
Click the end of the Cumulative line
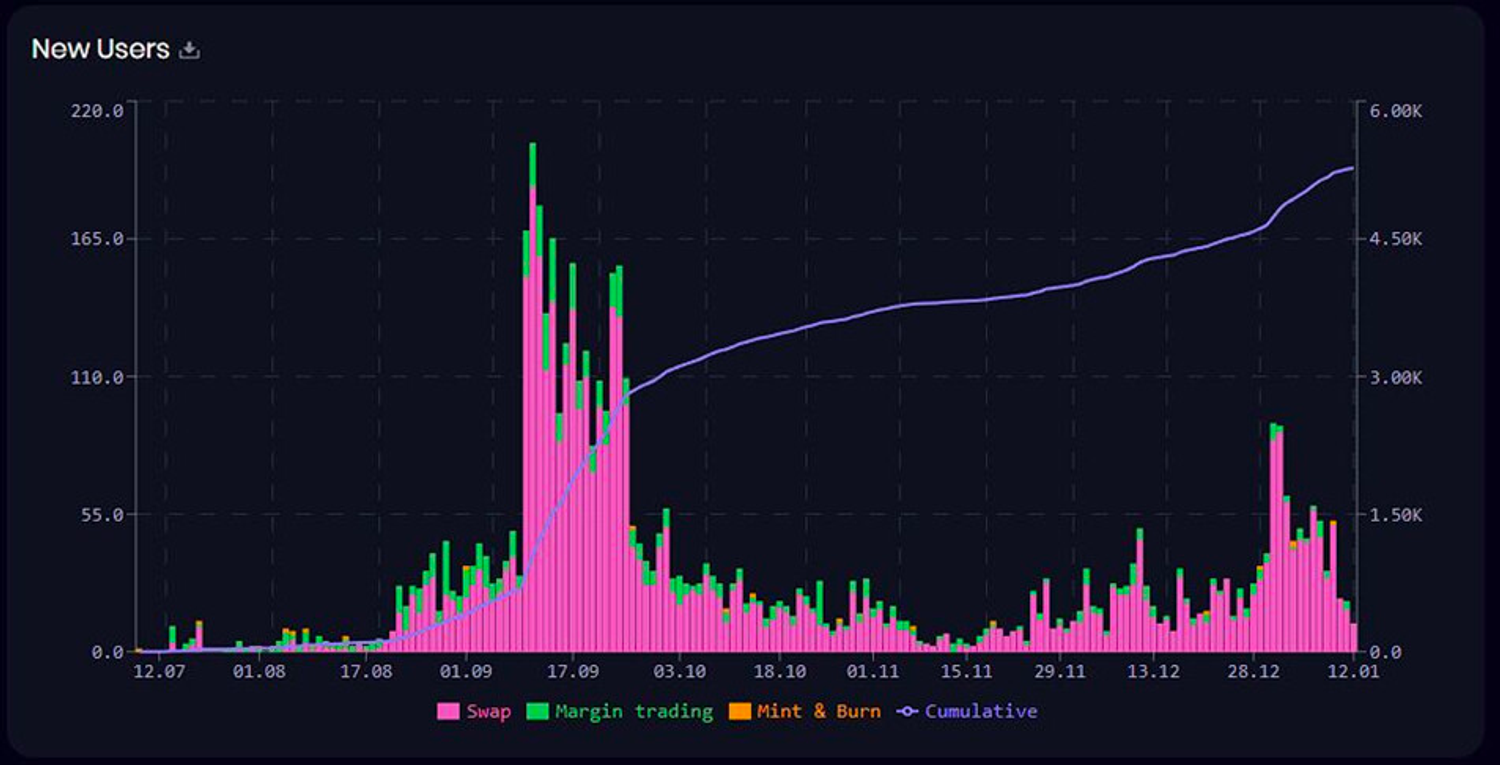click(x=1353, y=168)
